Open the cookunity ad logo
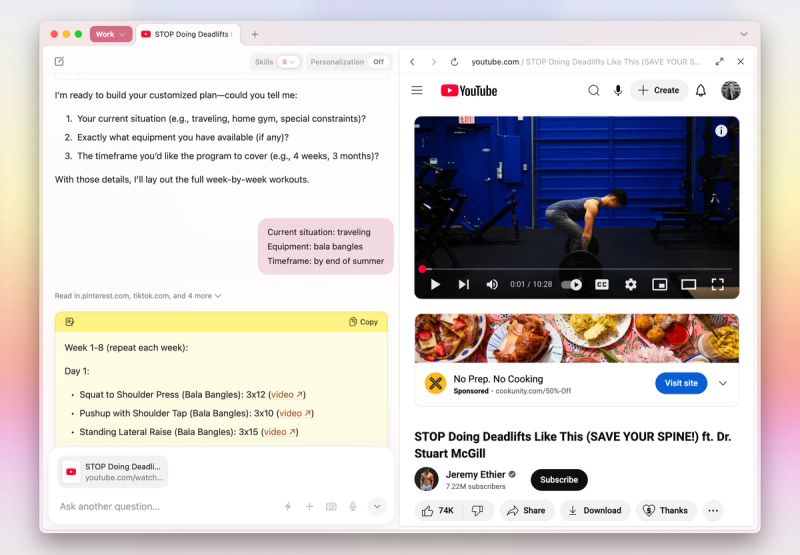 (x=435, y=383)
